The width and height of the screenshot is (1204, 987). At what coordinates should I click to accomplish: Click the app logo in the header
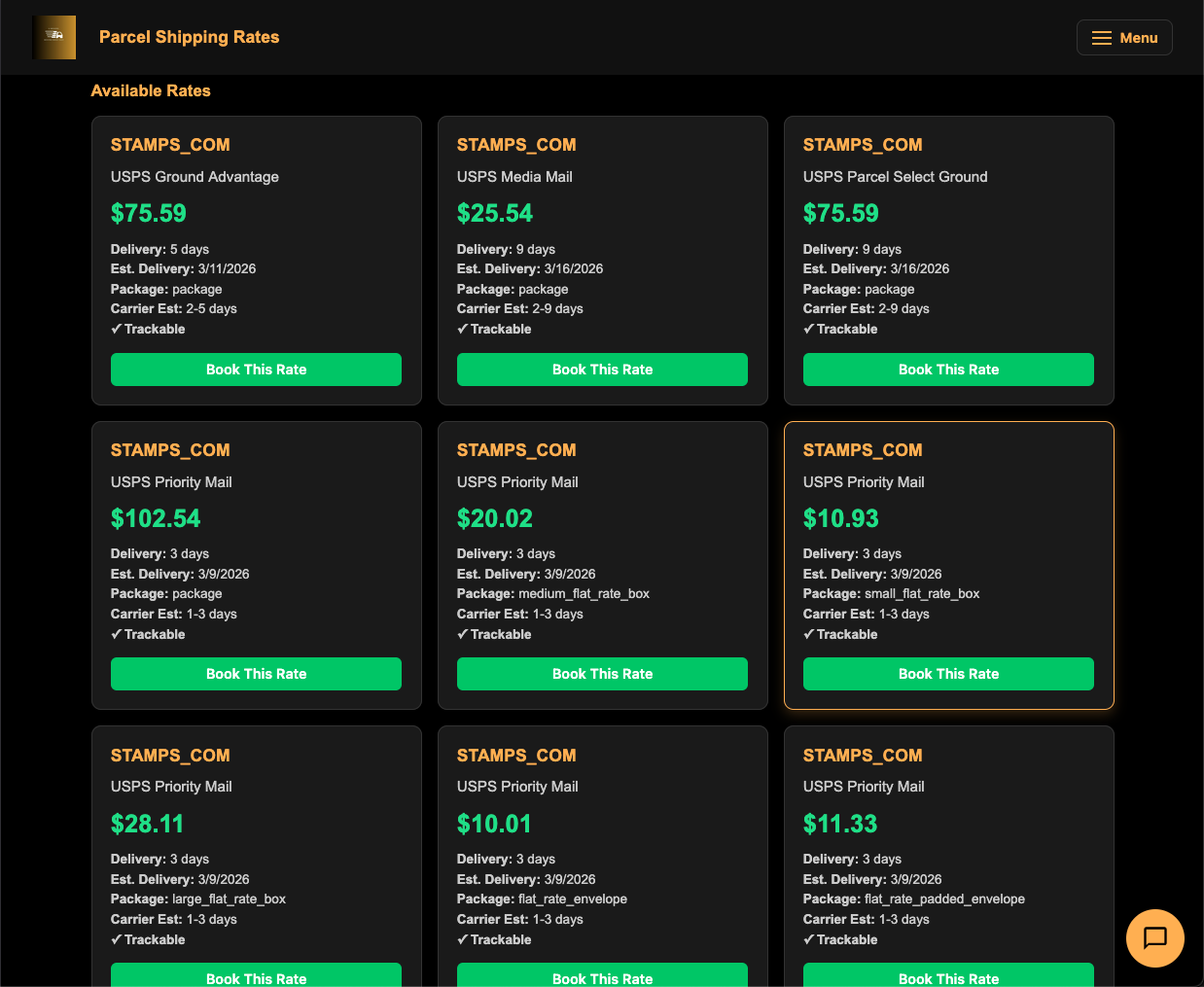53,37
